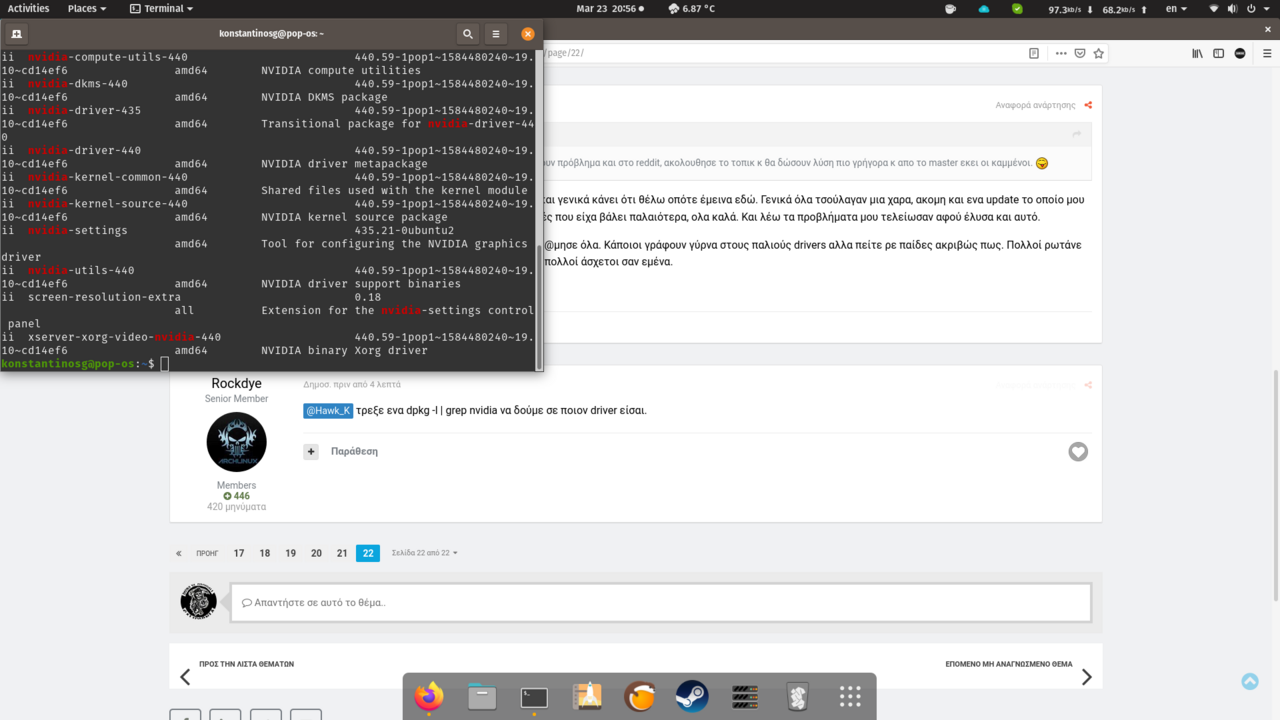Save page to Pocket
The image size is (1280, 720).
click(x=1080, y=53)
